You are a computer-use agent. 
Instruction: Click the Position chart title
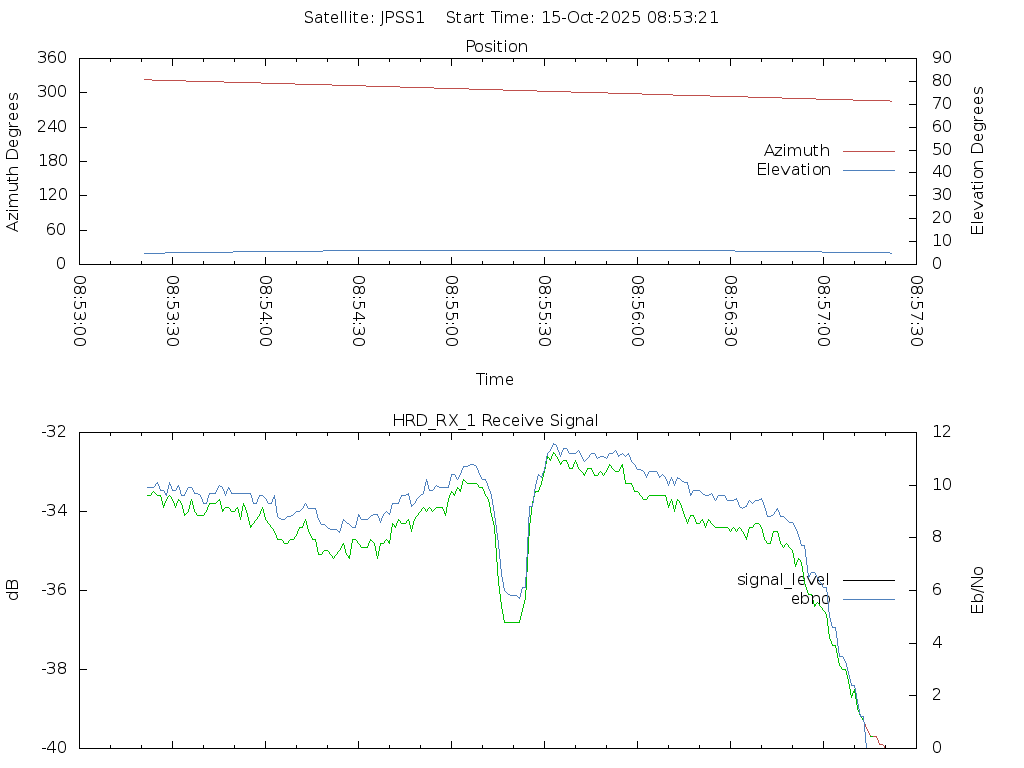(497, 47)
